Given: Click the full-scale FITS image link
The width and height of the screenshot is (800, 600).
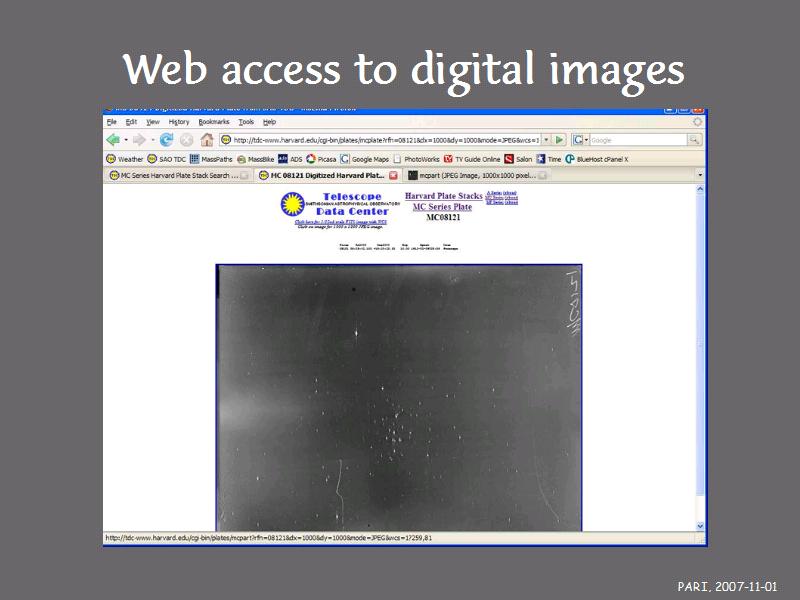Looking at the screenshot, I should [x=341, y=222].
